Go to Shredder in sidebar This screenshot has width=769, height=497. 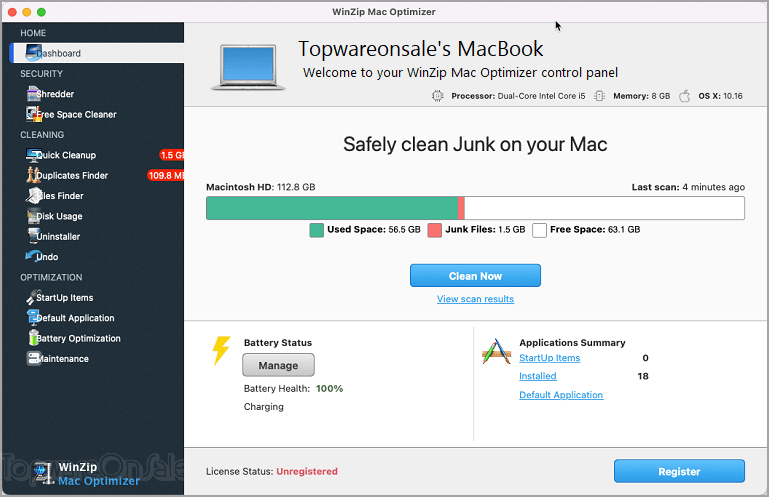tap(55, 94)
